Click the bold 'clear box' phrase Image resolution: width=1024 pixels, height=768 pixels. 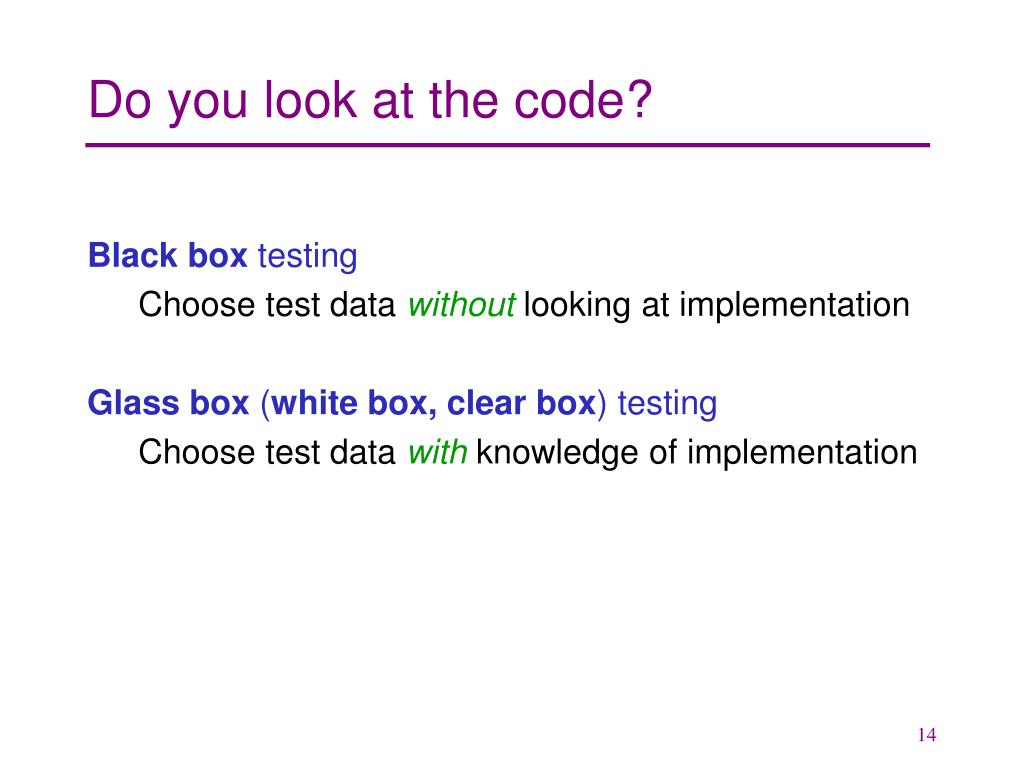(522, 403)
